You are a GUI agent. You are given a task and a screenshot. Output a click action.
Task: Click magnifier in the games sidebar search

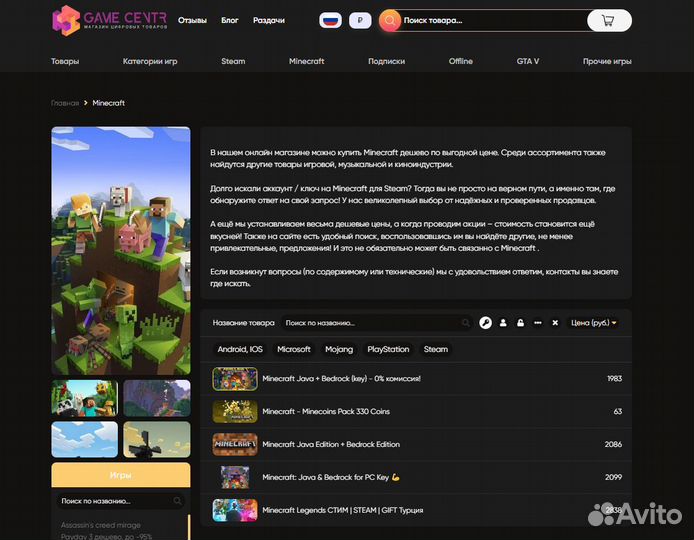177,501
